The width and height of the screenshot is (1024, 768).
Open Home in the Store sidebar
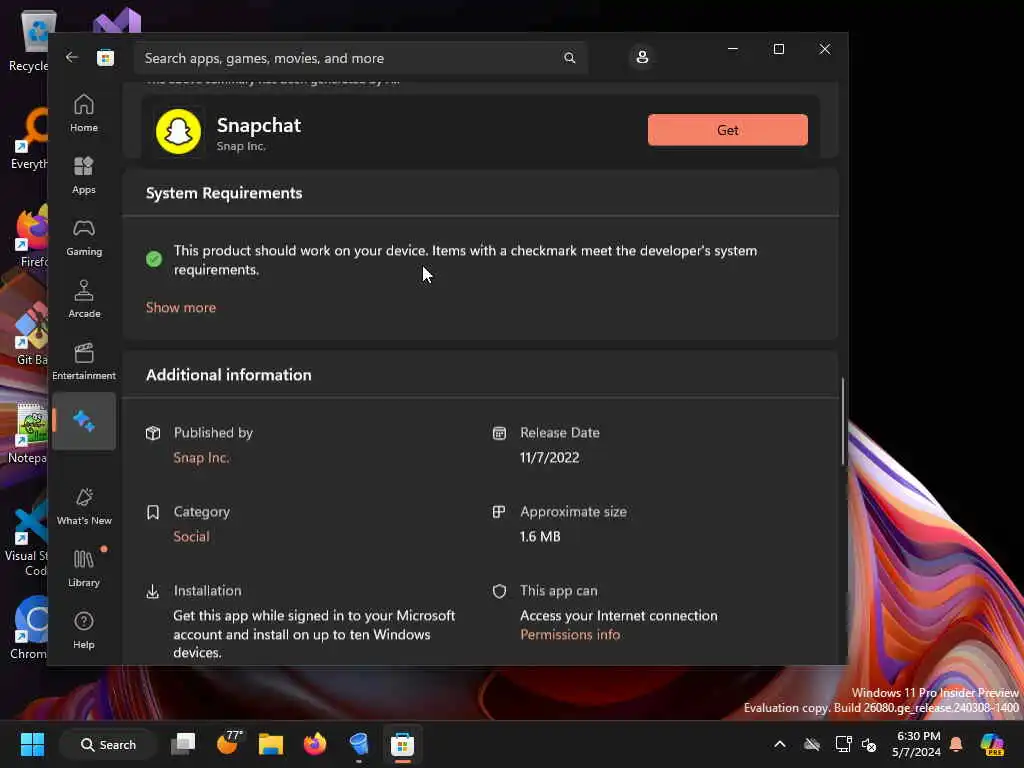coord(84,113)
